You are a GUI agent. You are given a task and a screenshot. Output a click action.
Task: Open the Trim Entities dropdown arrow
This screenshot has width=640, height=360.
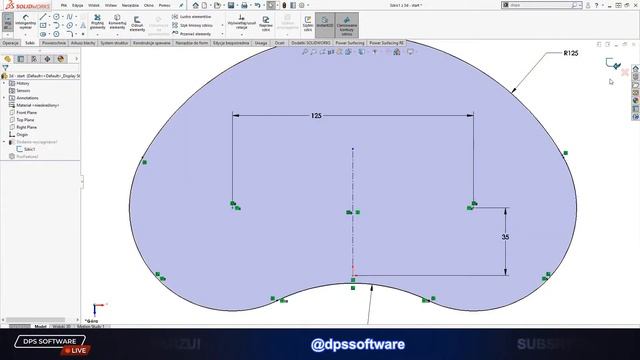pos(97,35)
